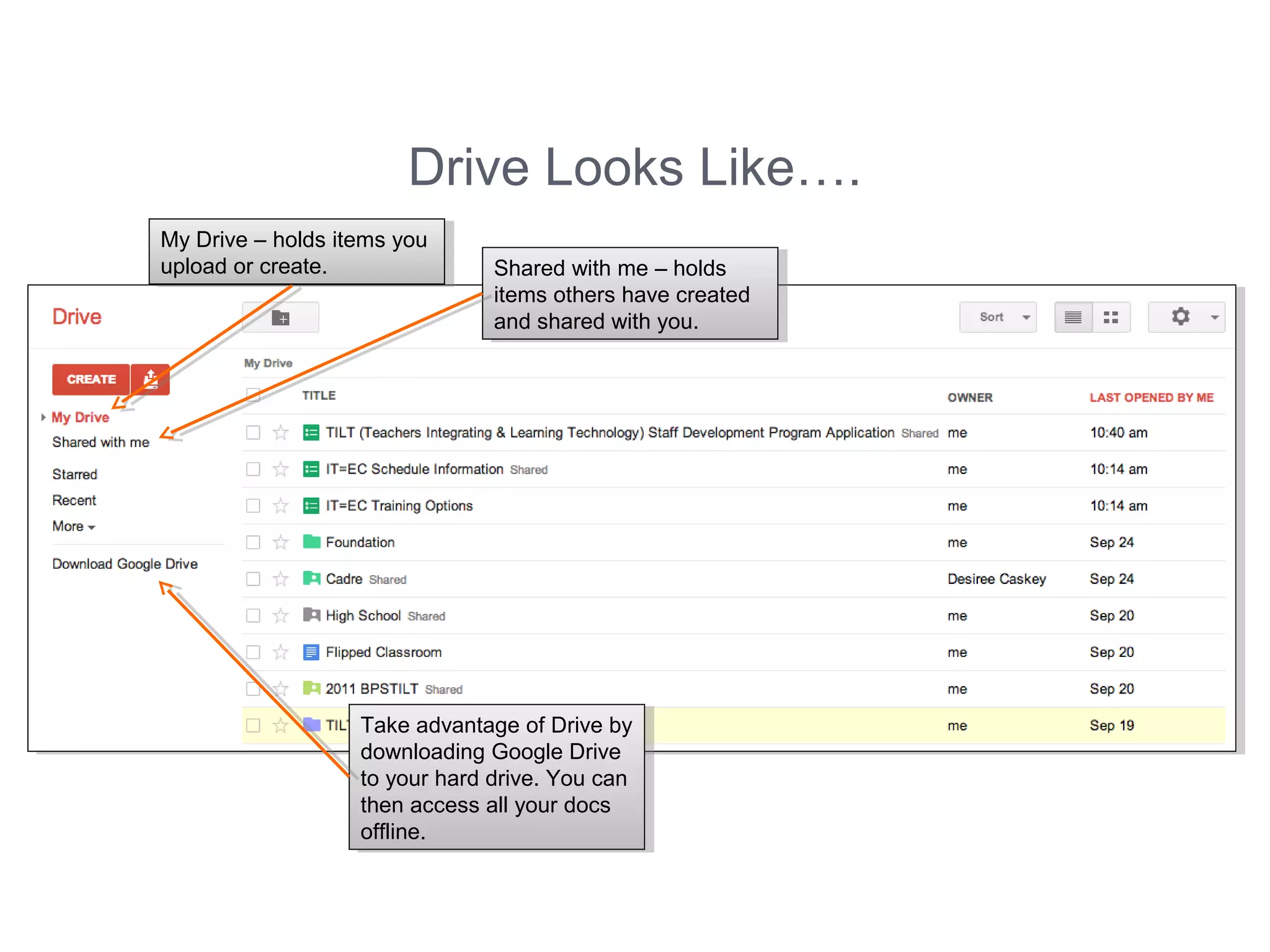Select My Drive in the sidebar
The height and width of the screenshot is (952, 1270).
coord(81,417)
